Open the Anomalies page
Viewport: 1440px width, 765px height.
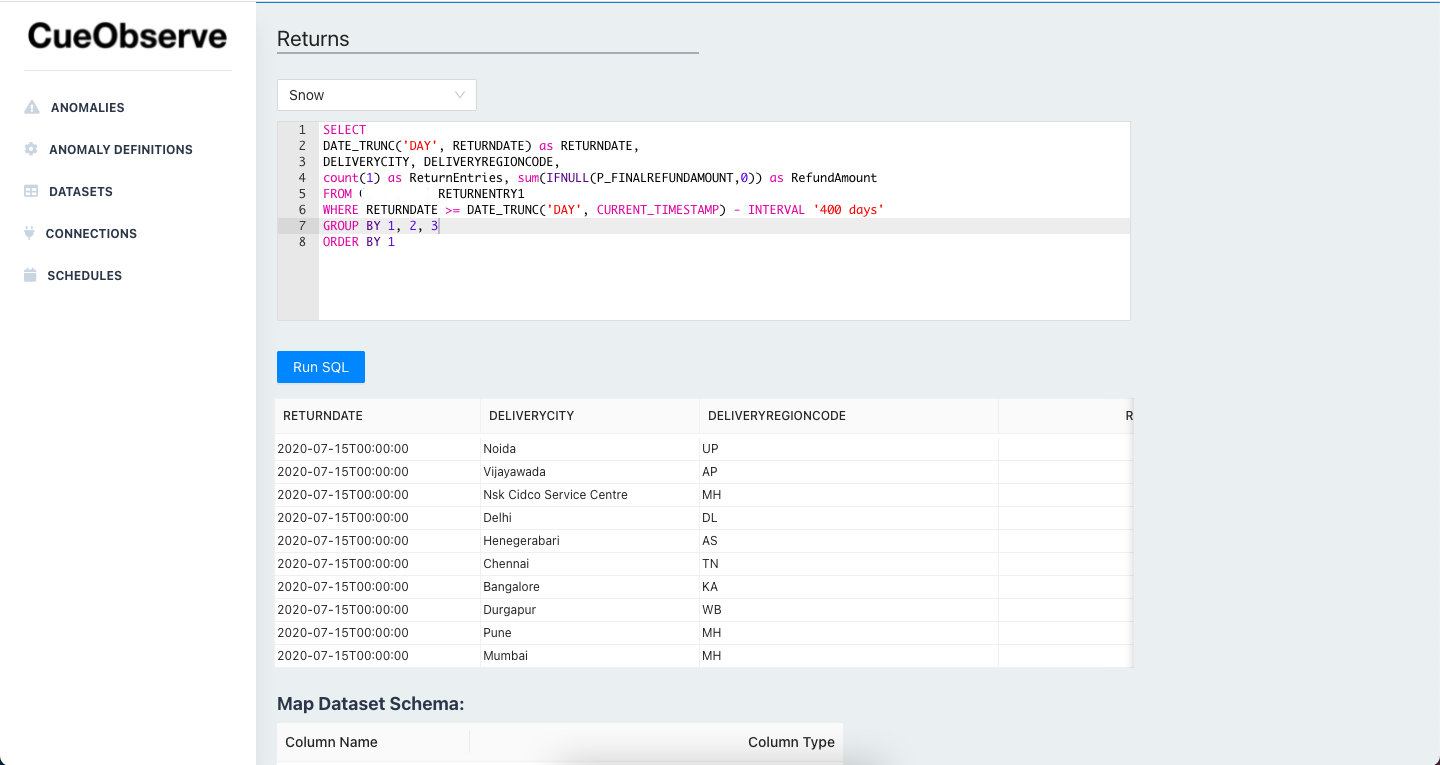(87, 107)
